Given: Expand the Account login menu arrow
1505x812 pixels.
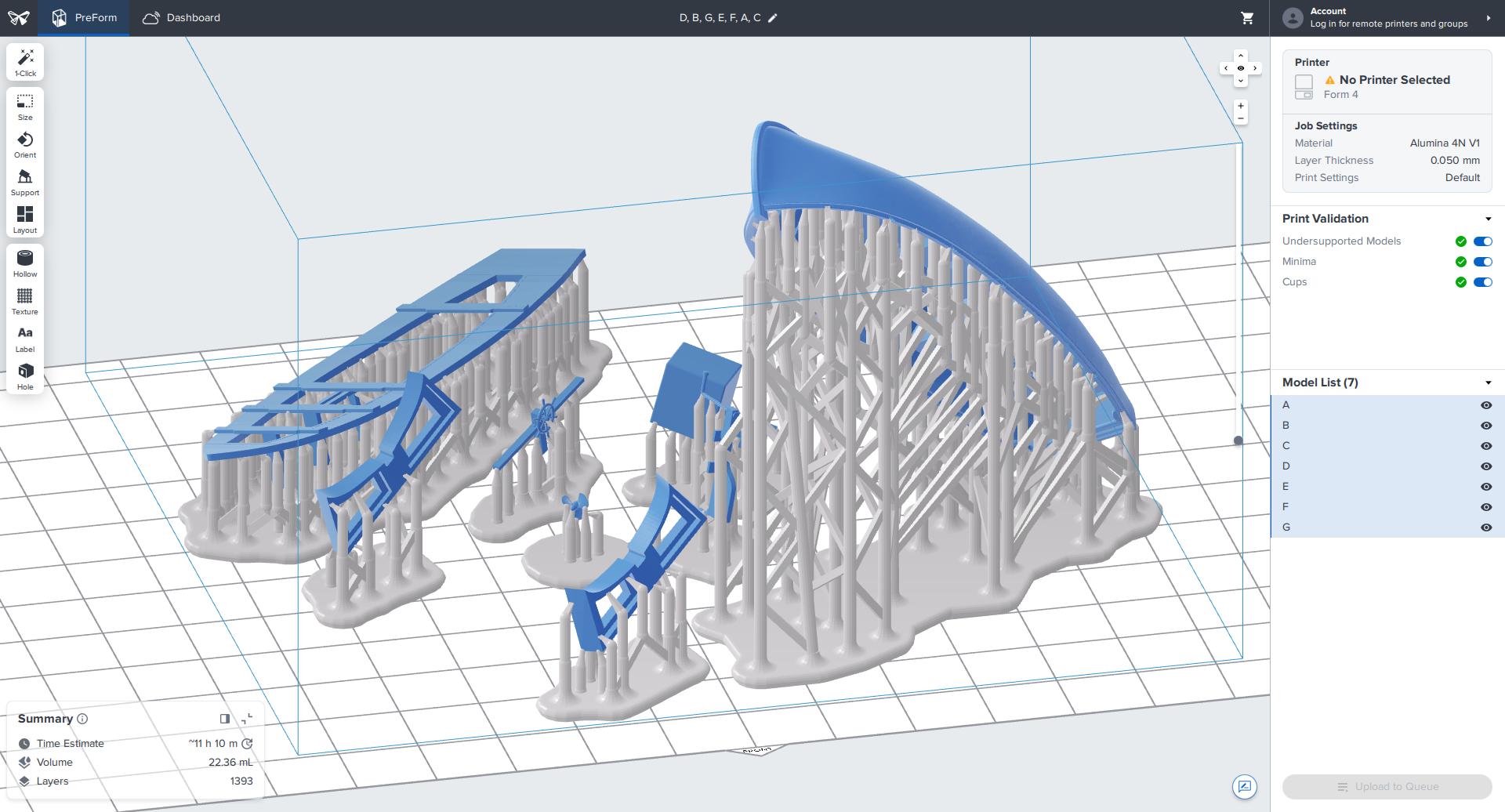Looking at the screenshot, I should [1488, 18].
